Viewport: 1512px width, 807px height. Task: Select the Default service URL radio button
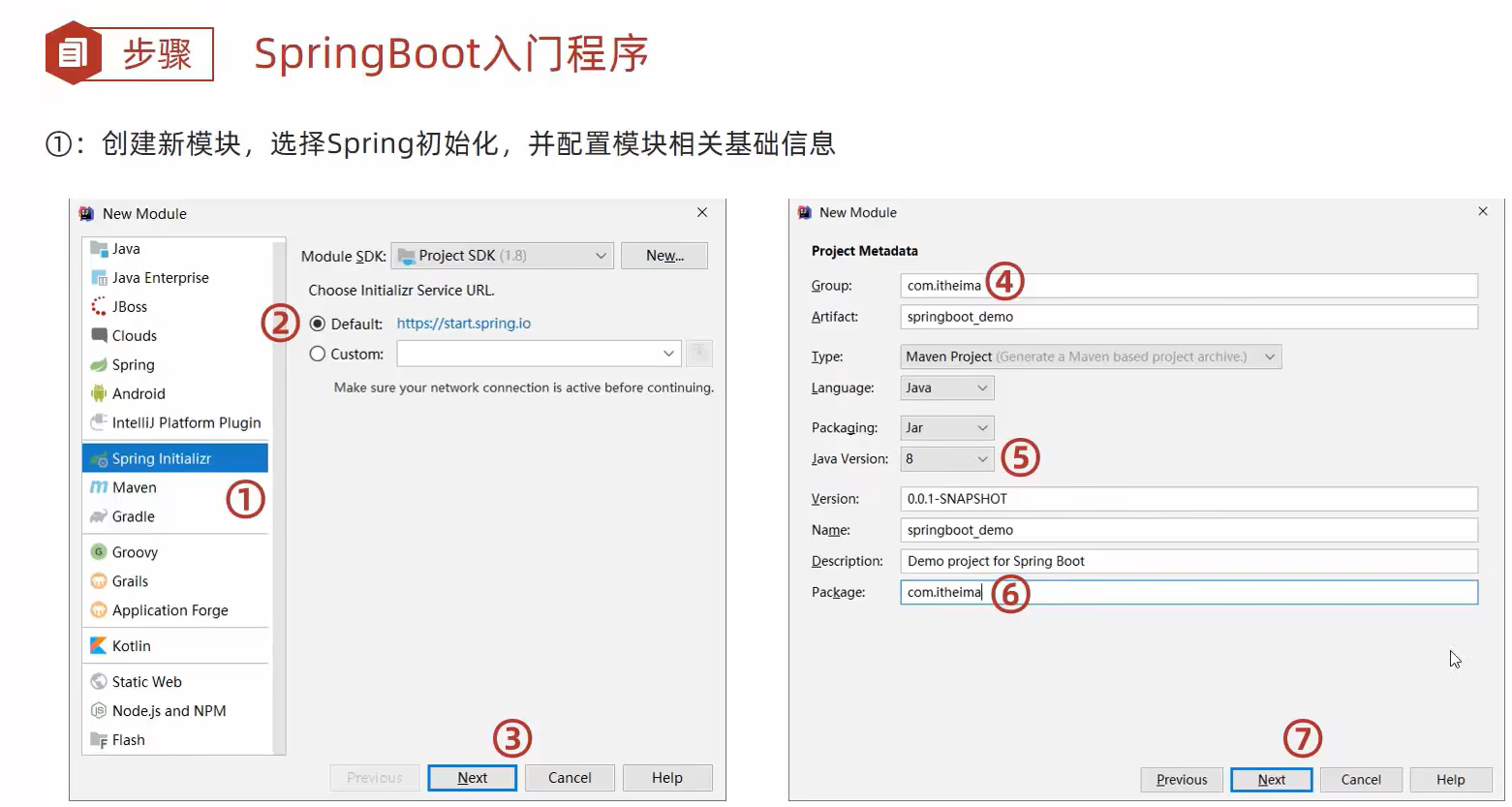318,324
